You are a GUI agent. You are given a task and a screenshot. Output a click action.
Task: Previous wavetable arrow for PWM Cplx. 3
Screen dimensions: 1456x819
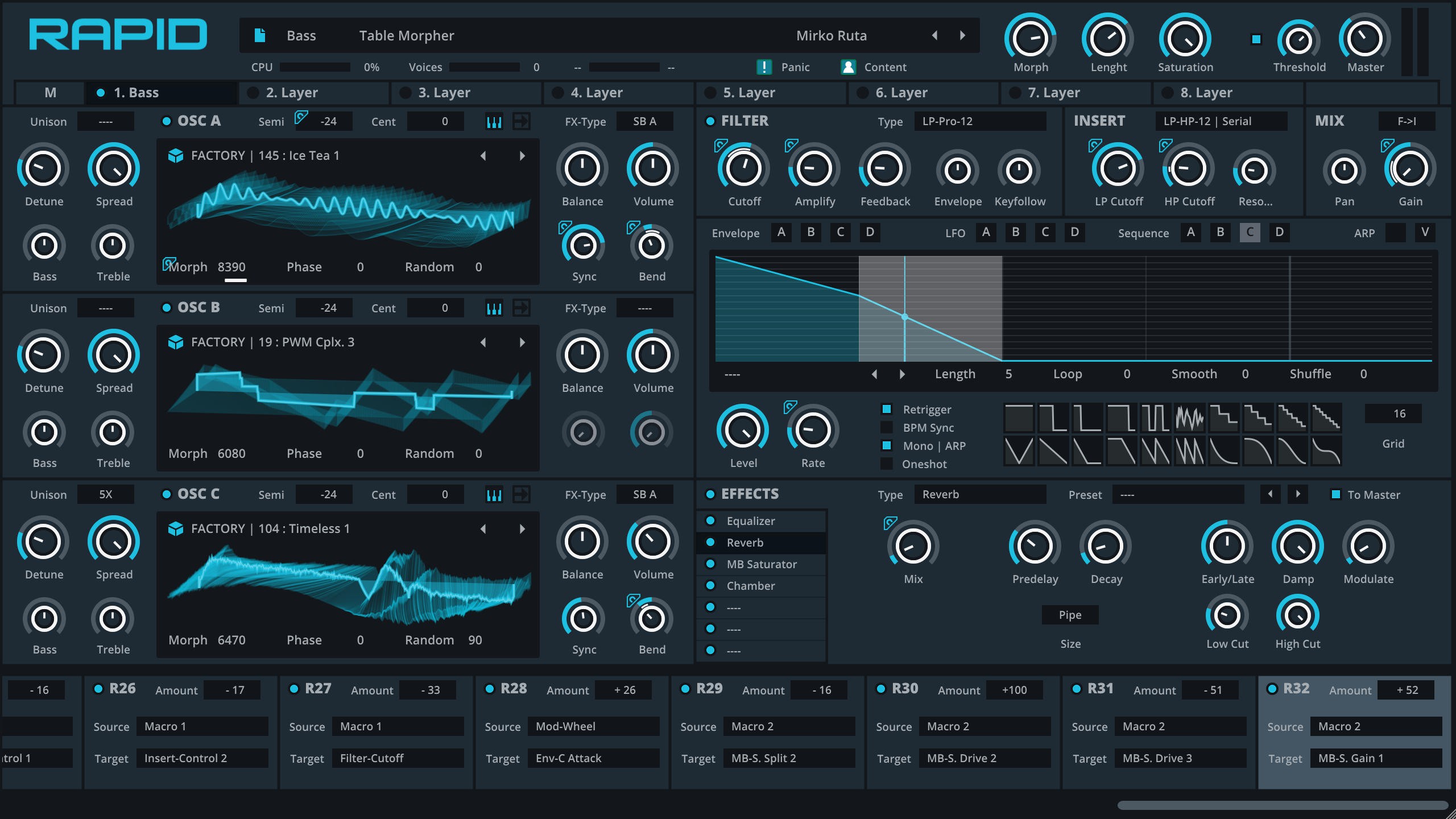tap(483, 342)
